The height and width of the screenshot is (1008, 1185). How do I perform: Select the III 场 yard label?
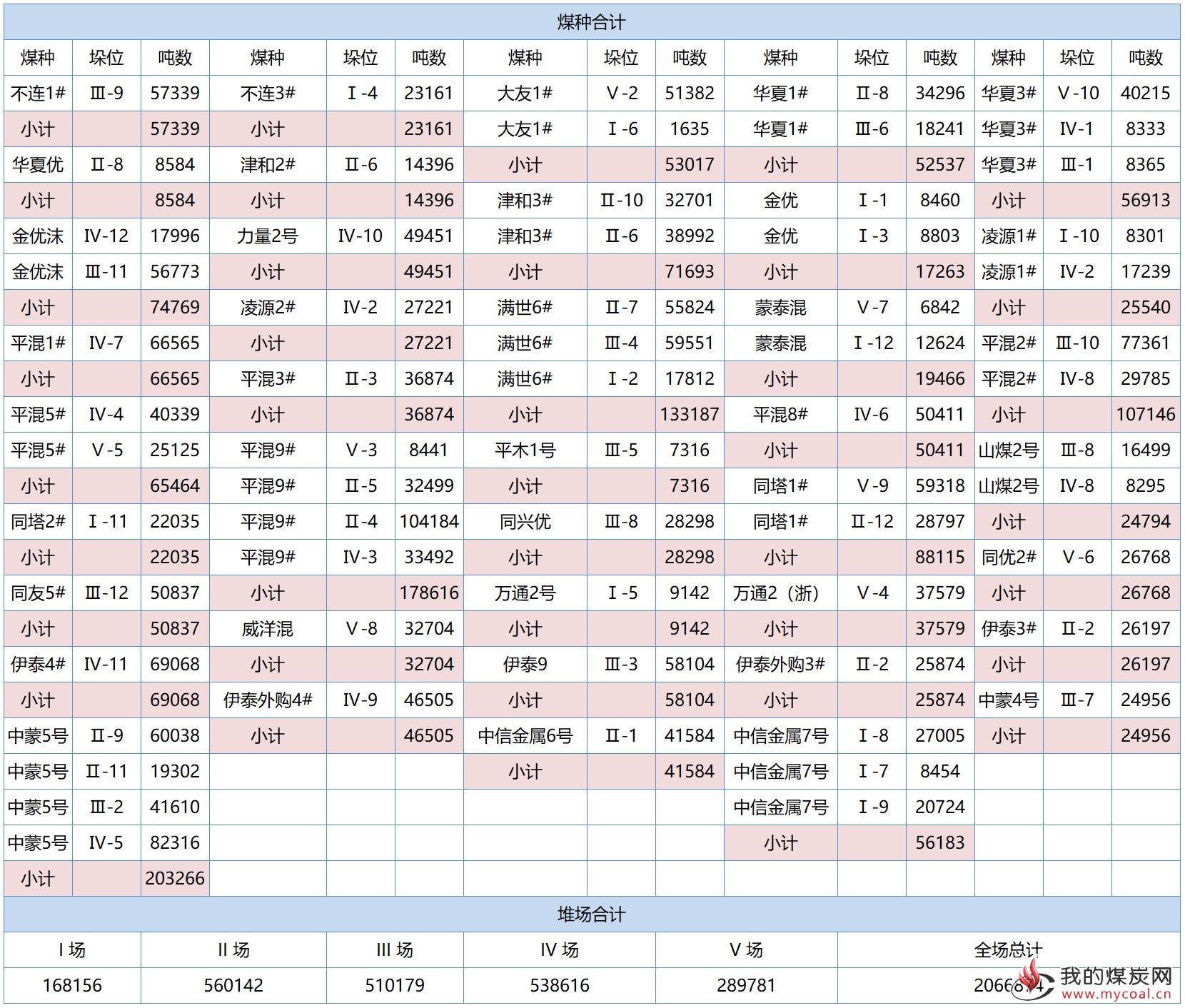(x=395, y=950)
